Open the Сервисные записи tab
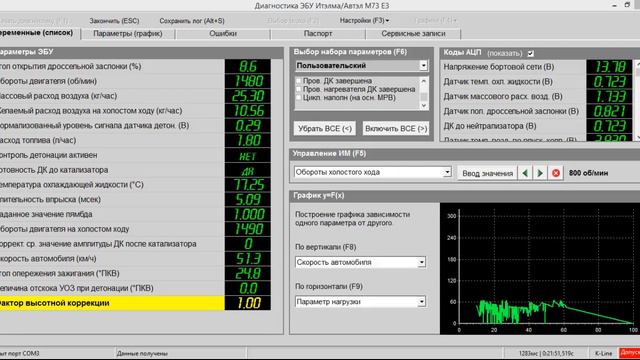Image resolution: width=640 pixels, height=360 pixels. click(x=413, y=33)
